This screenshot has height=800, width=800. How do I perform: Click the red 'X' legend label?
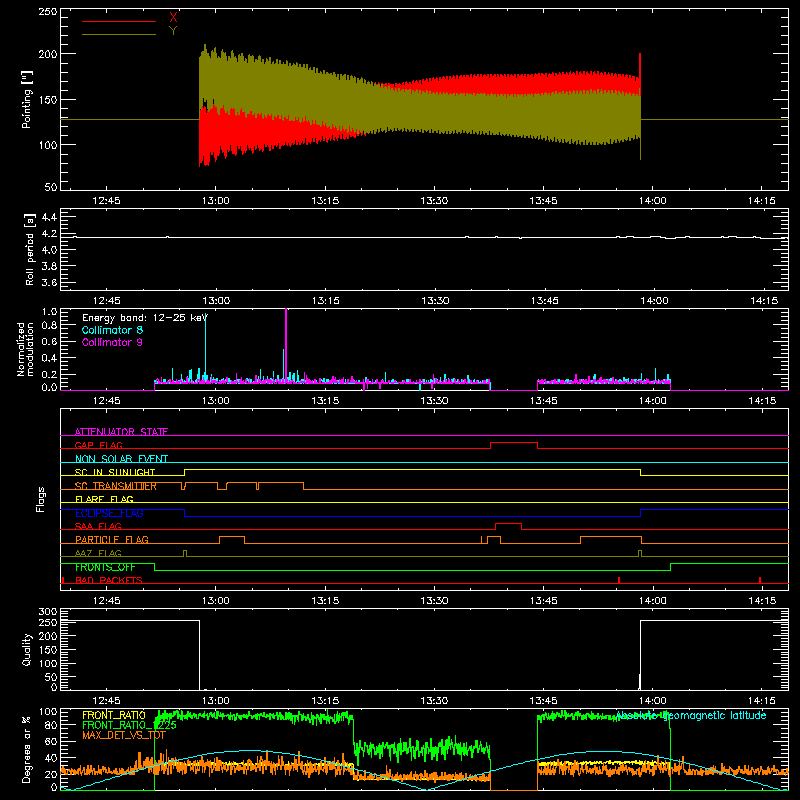[x=173, y=18]
